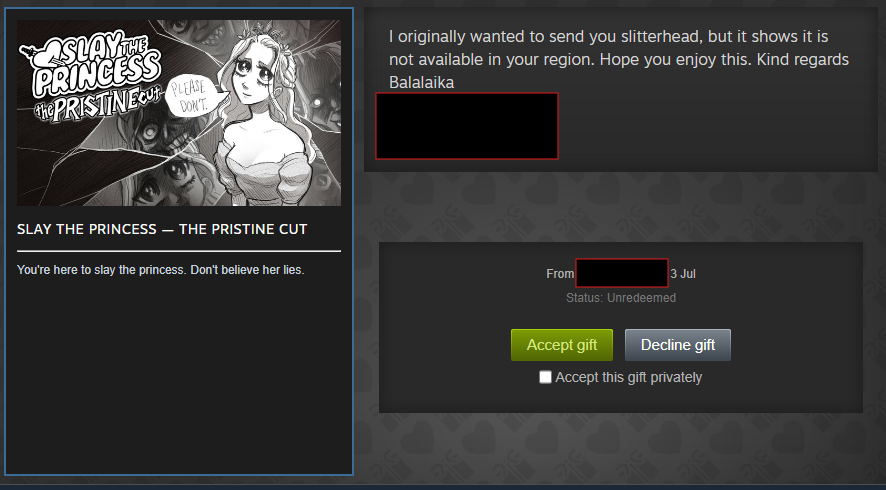Click the redacted sender box below the message

tap(467, 126)
